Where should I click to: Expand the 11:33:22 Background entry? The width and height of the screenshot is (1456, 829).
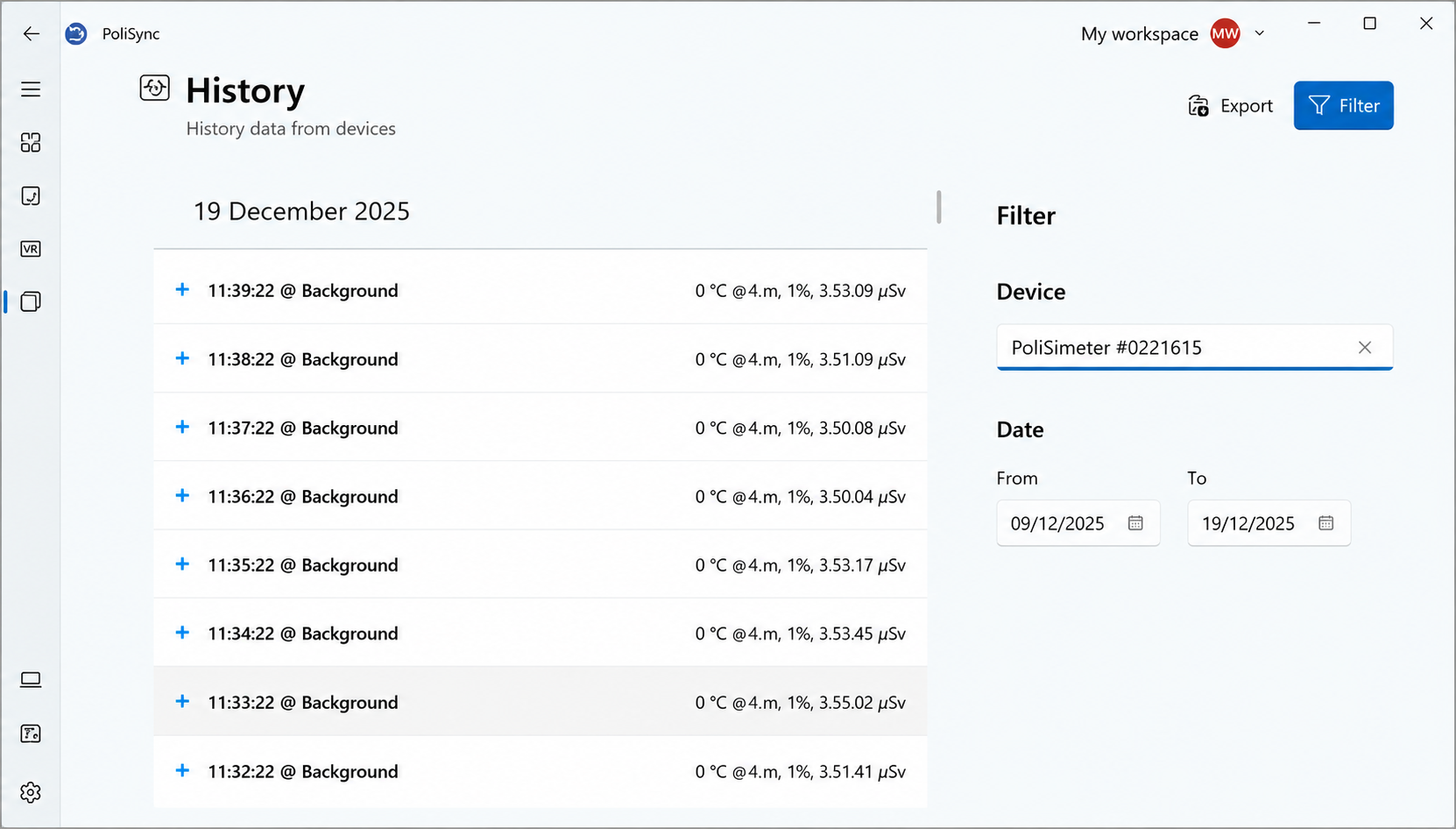coord(182,701)
